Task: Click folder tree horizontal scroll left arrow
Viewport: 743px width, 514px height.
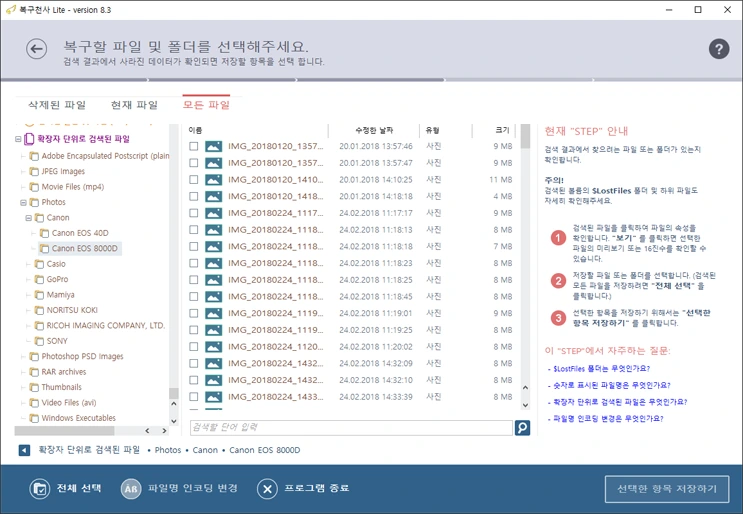Action: coord(147,431)
